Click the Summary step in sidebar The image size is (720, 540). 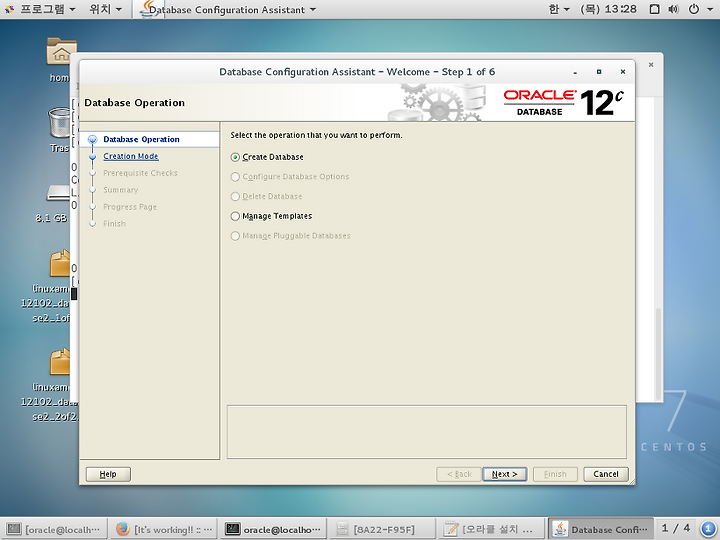click(120, 190)
